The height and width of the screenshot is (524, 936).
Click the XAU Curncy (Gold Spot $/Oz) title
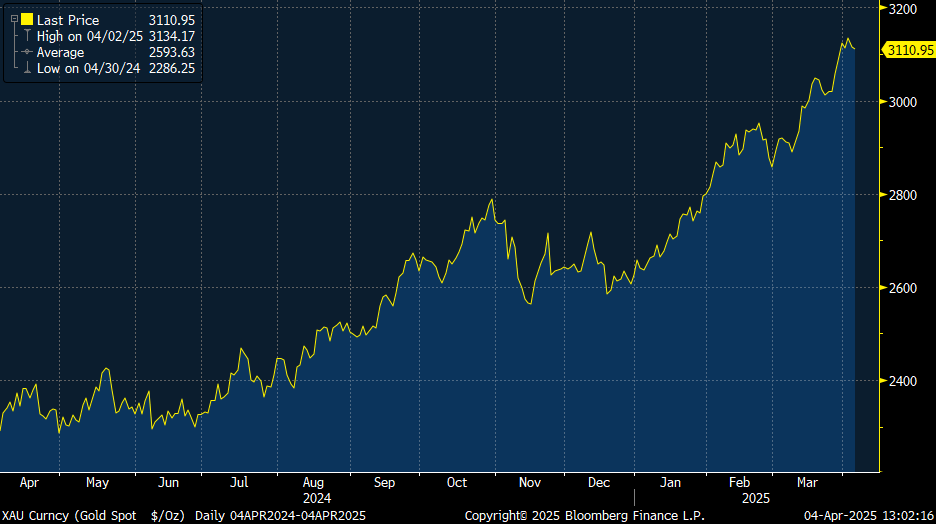point(94,515)
